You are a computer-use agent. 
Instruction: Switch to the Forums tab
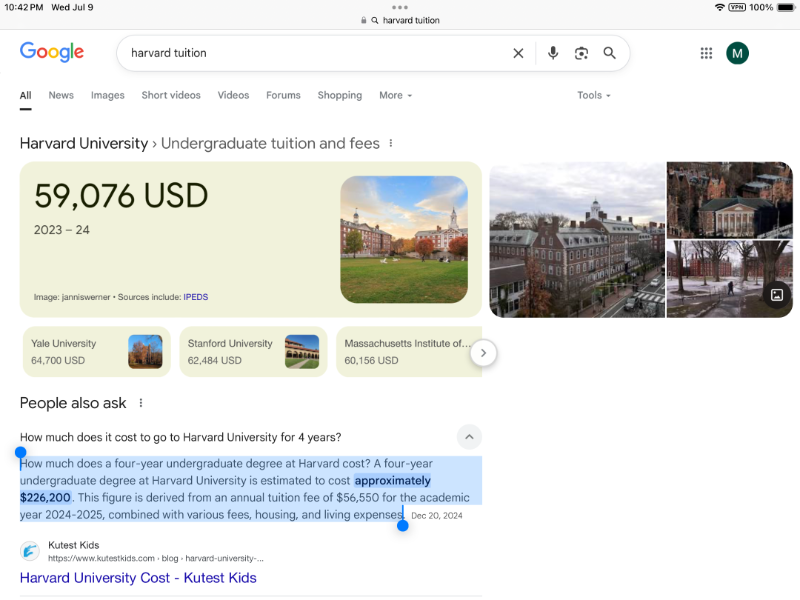click(283, 95)
